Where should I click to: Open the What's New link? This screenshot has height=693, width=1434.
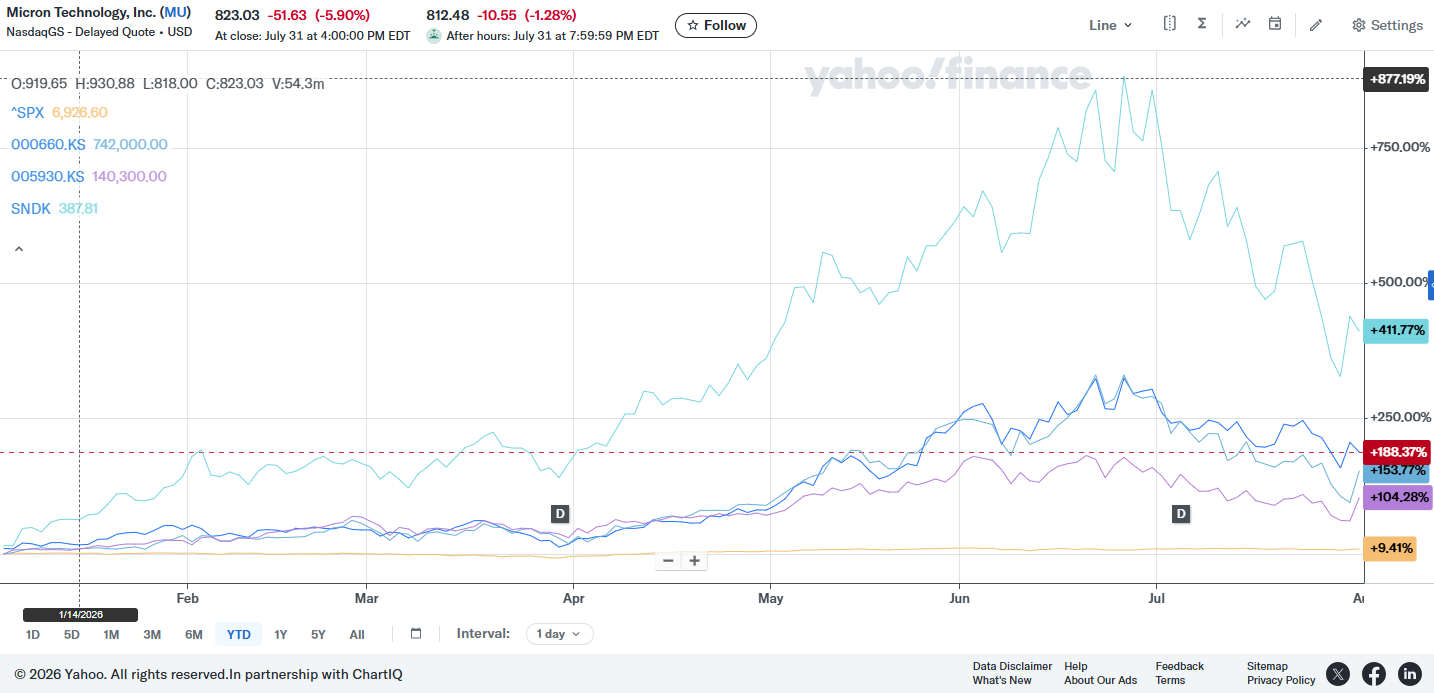(x=1002, y=680)
